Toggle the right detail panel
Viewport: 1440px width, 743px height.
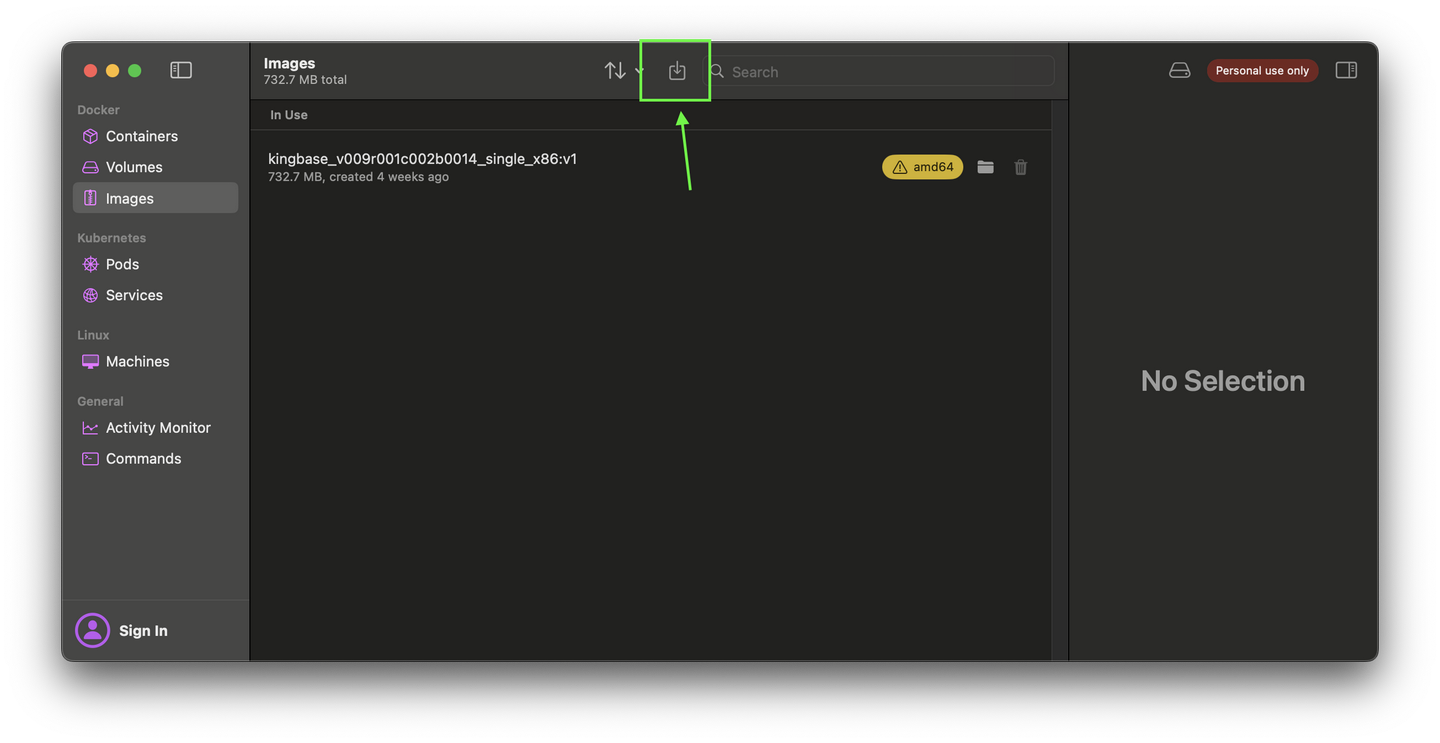(x=1346, y=70)
